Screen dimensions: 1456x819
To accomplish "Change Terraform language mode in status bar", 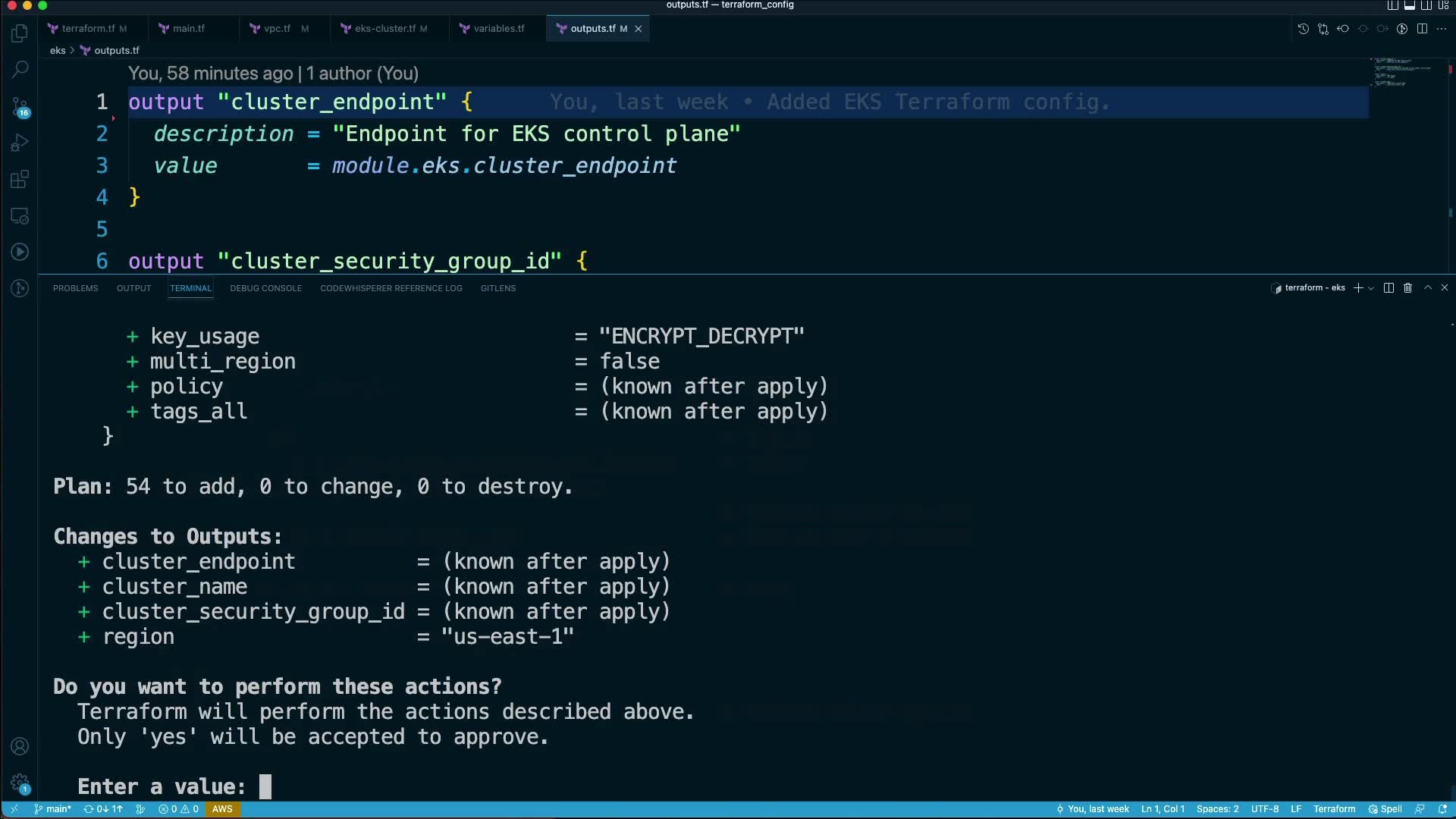I will [x=1334, y=809].
